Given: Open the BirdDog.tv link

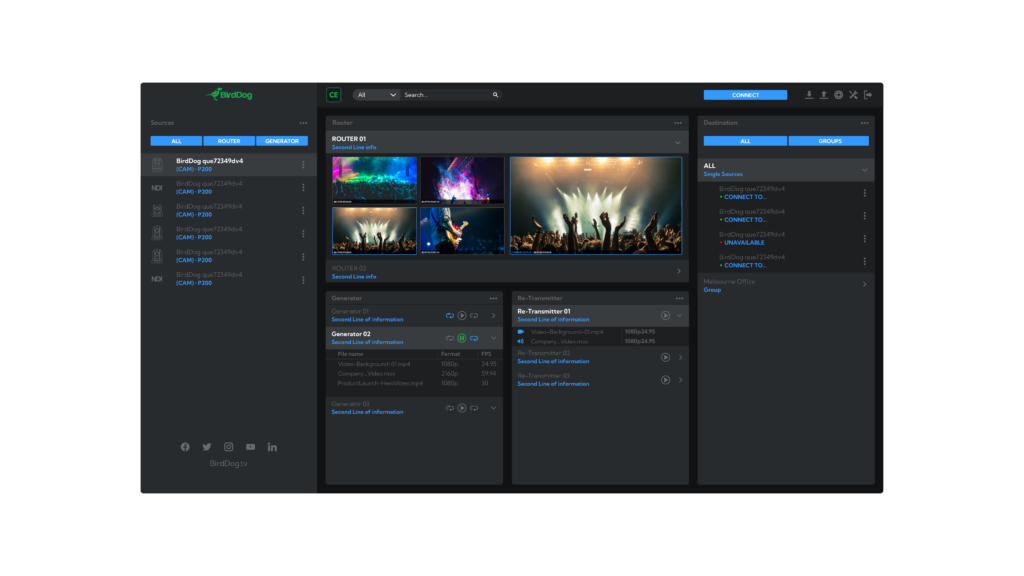Looking at the screenshot, I should click(228, 464).
